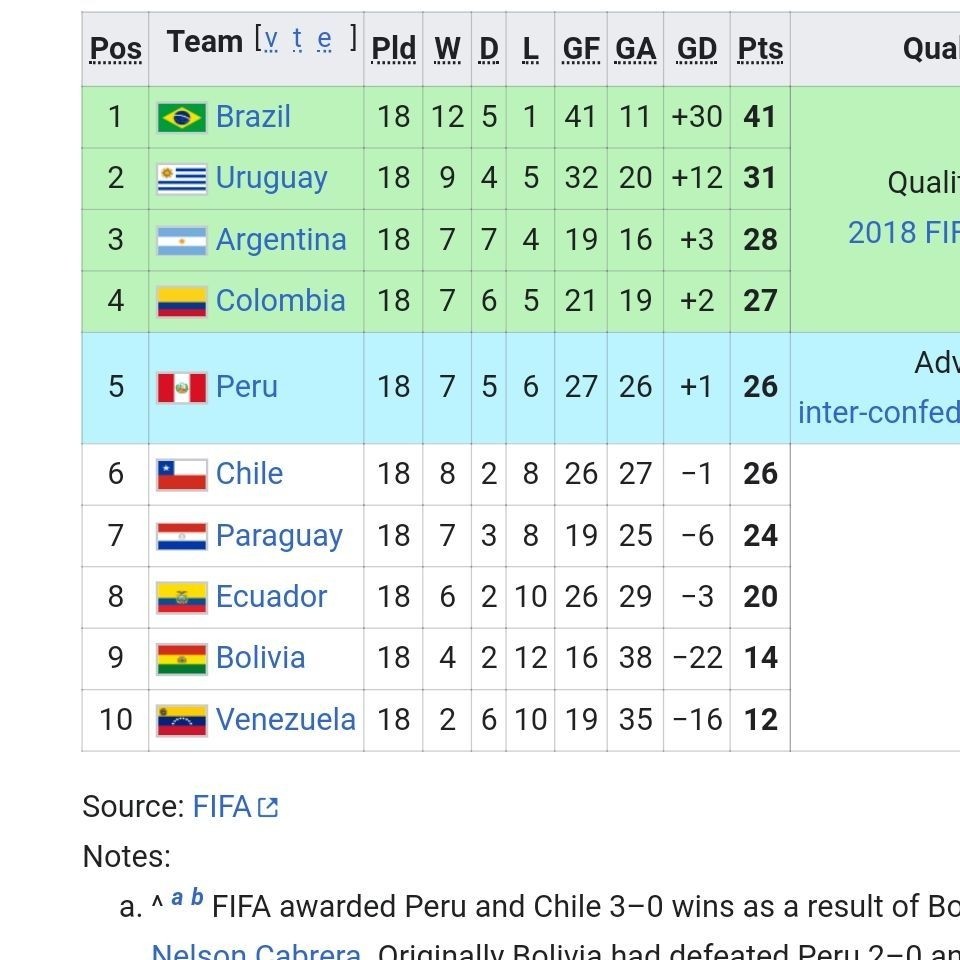Click the Pts column header
The width and height of the screenshot is (960, 960).
(760, 48)
